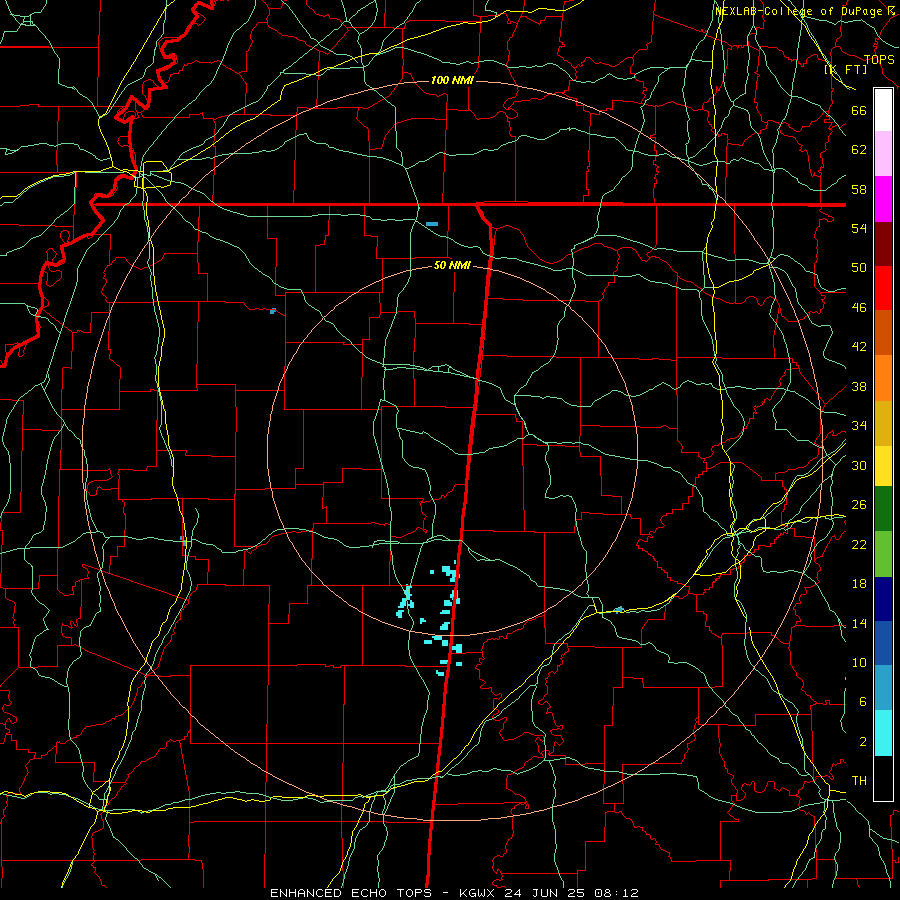This screenshot has width=900, height=900.
Task: Click the magenta 58 color band
Action: point(883,199)
